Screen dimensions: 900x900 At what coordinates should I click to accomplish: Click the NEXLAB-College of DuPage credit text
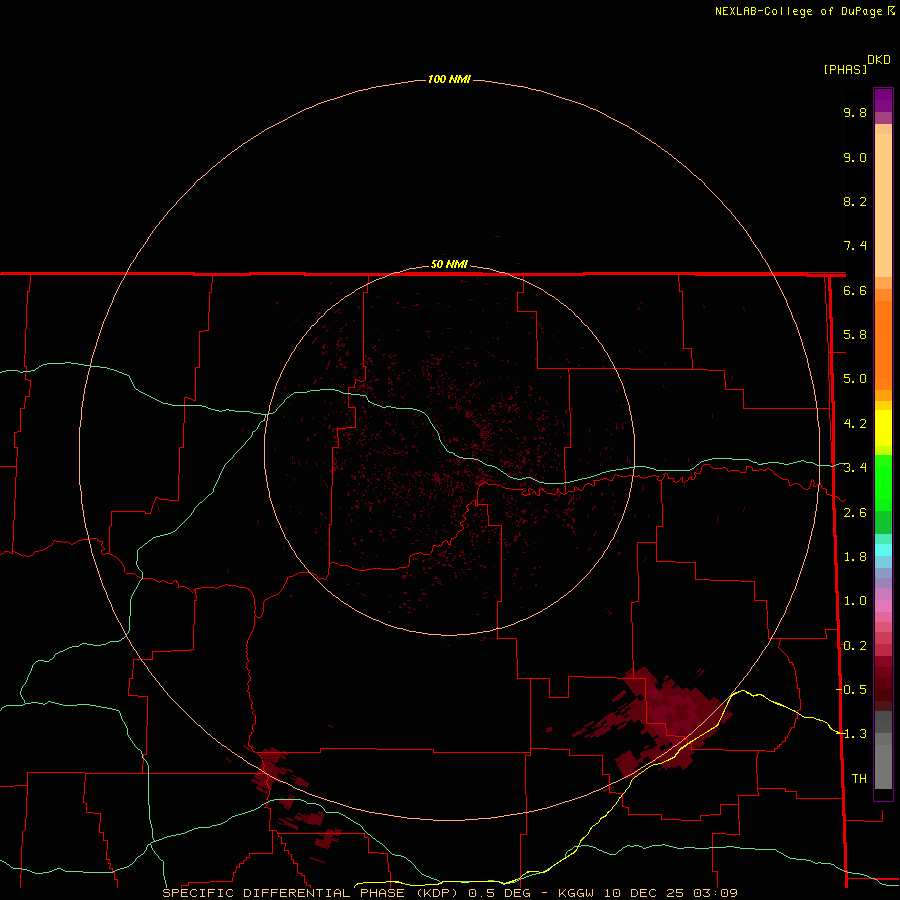point(799,11)
